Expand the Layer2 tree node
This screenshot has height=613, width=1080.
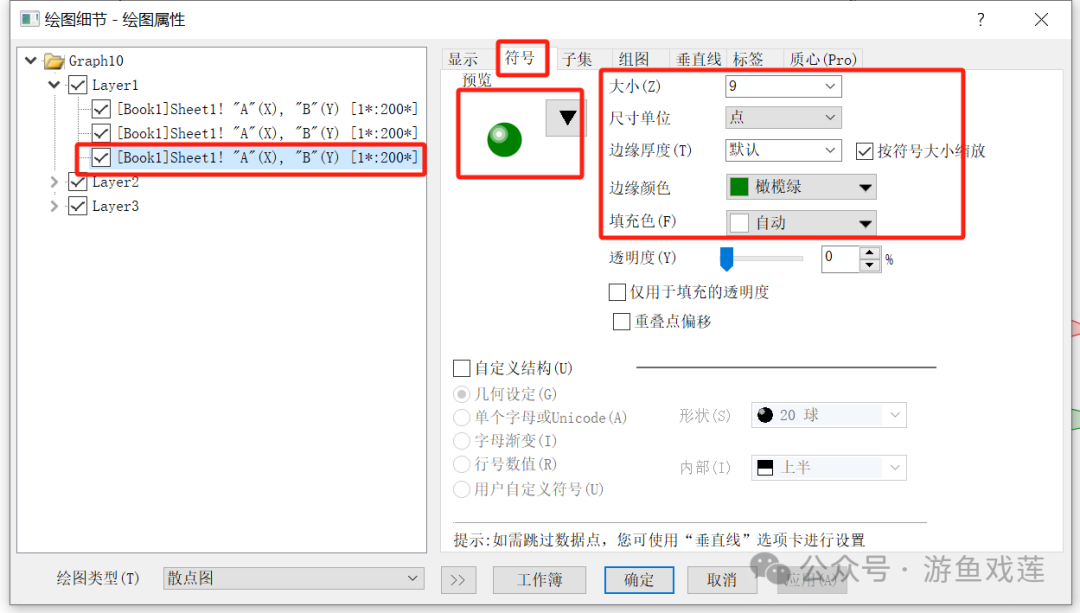pos(54,182)
